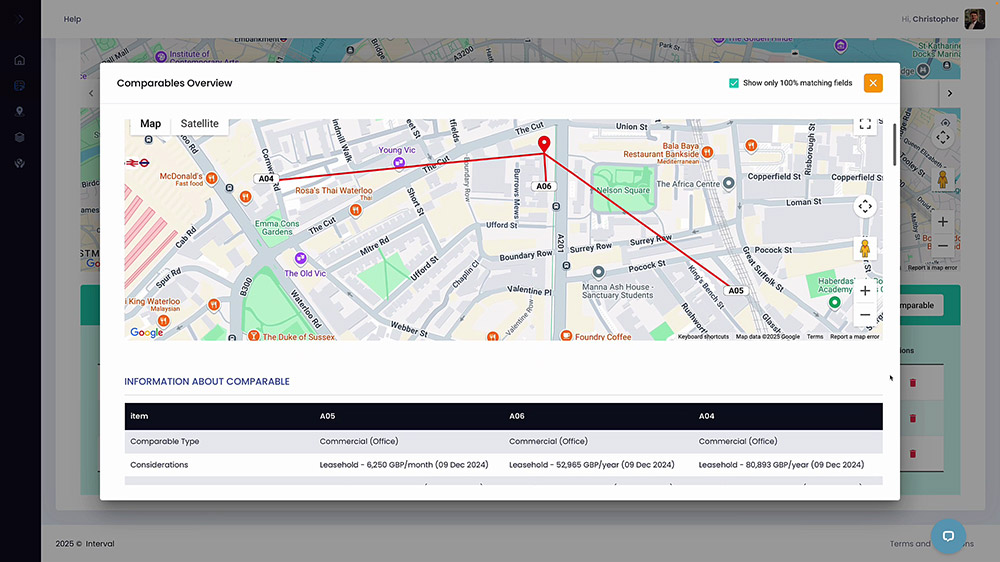Image resolution: width=1000 pixels, height=562 pixels.
Task: Click the A05 column header
Action: pyautogui.click(x=327, y=416)
